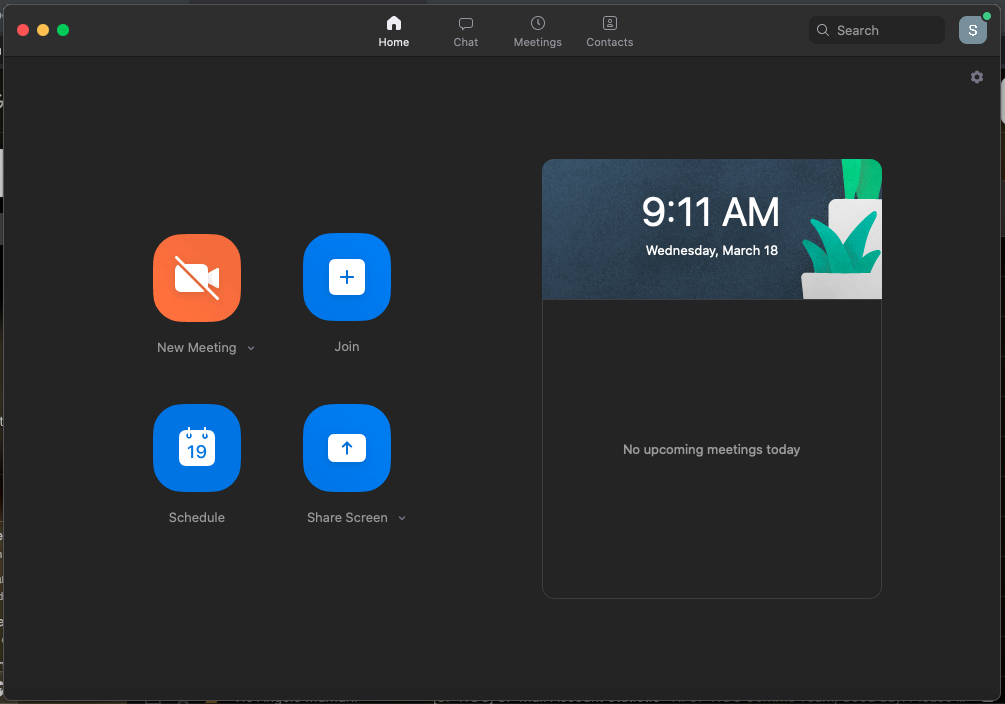Open the profile avatar labeled S

[x=972, y=31]
